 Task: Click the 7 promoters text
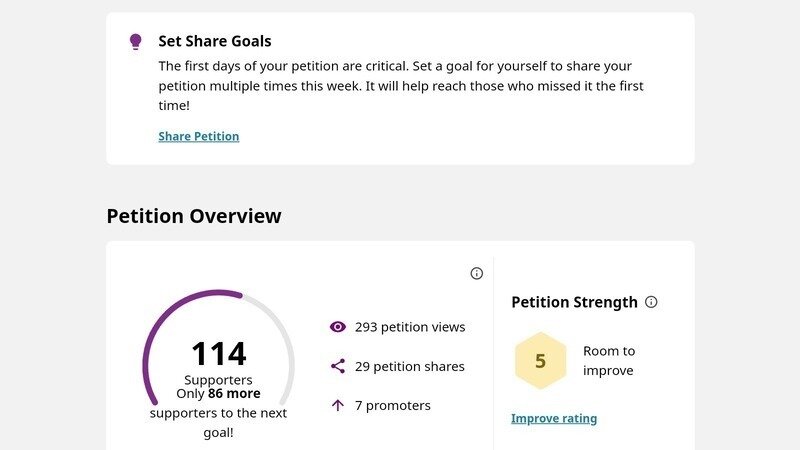coord(393,406)
